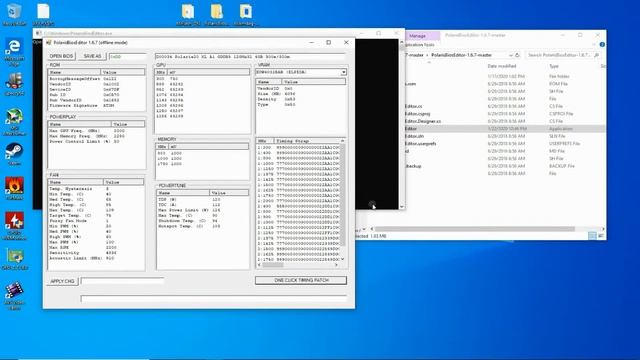
Task: Click the timing strap horizontal scrollbar thumb
Action: pyautogui.click(x=273, y=265)
